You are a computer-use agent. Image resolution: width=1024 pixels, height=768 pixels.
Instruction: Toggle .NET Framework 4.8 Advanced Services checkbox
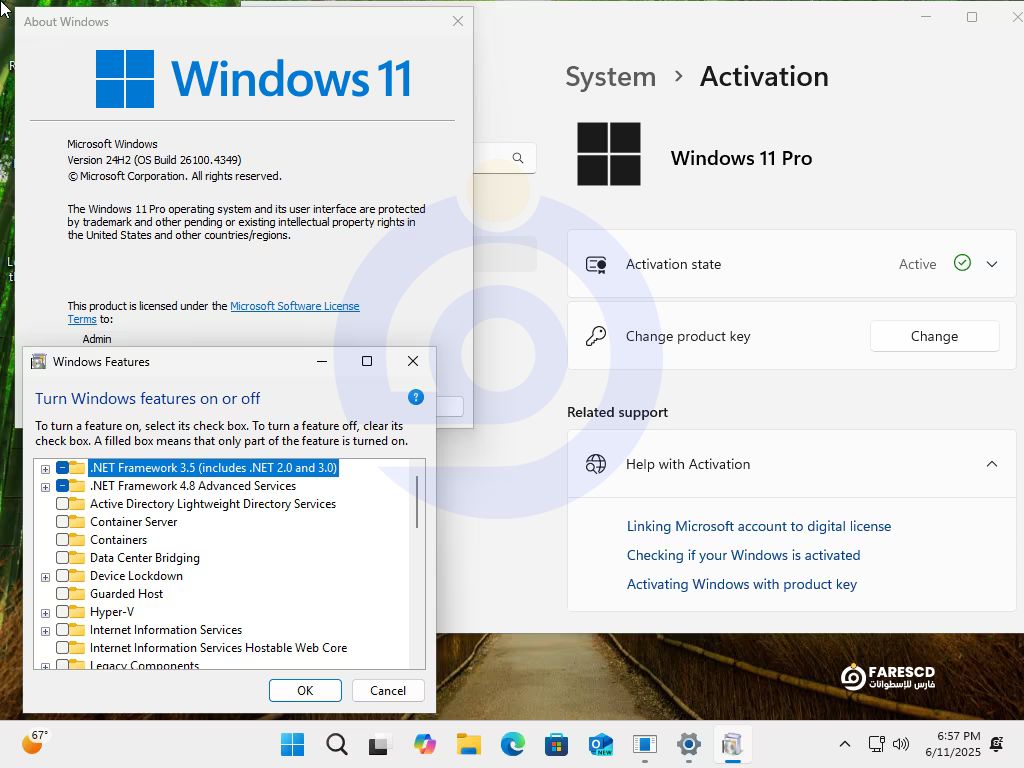(62, 486)
